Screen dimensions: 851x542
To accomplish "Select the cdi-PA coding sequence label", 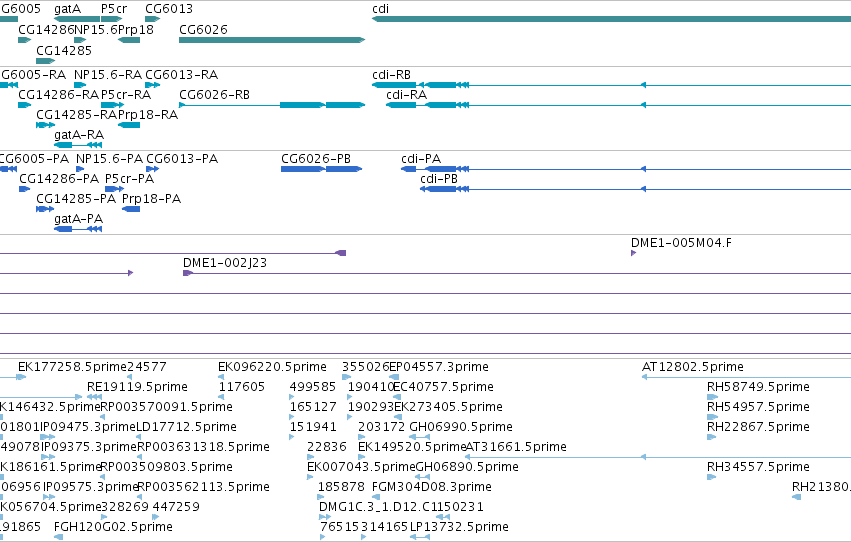I will tap(421, 158).
